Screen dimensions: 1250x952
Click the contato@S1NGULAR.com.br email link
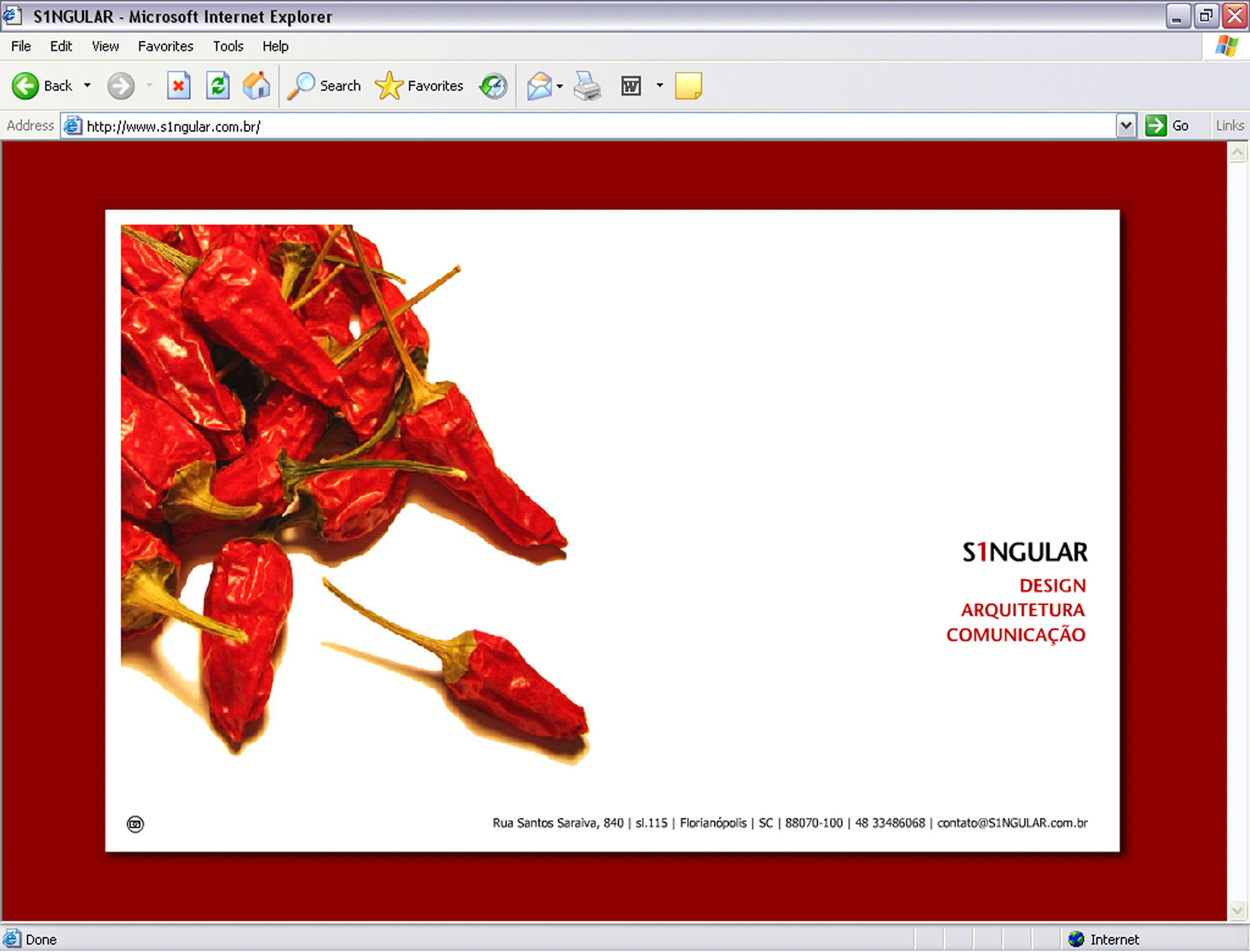[x=1012, y=823]
